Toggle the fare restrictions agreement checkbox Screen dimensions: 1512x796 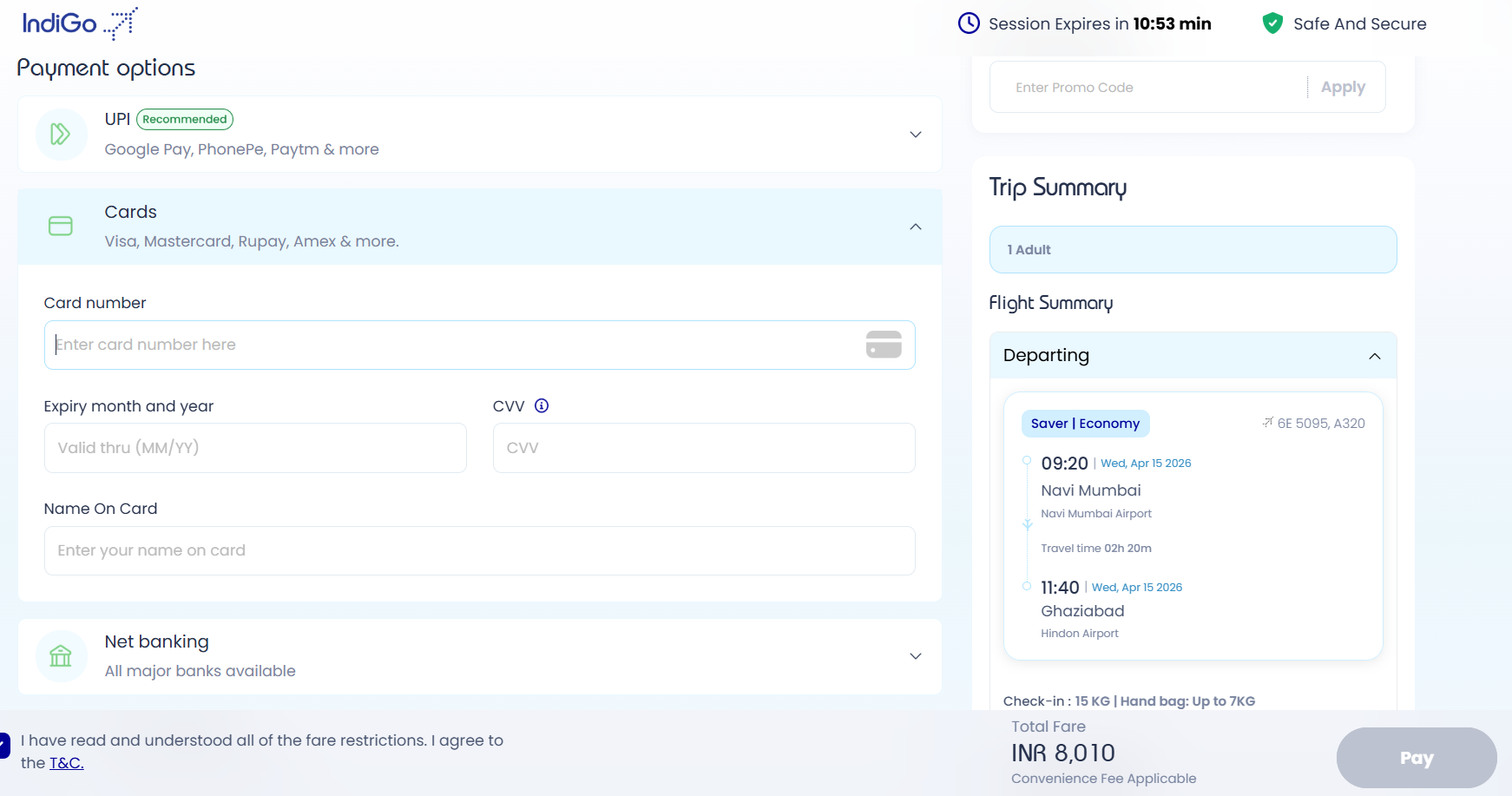click(4, 745)
